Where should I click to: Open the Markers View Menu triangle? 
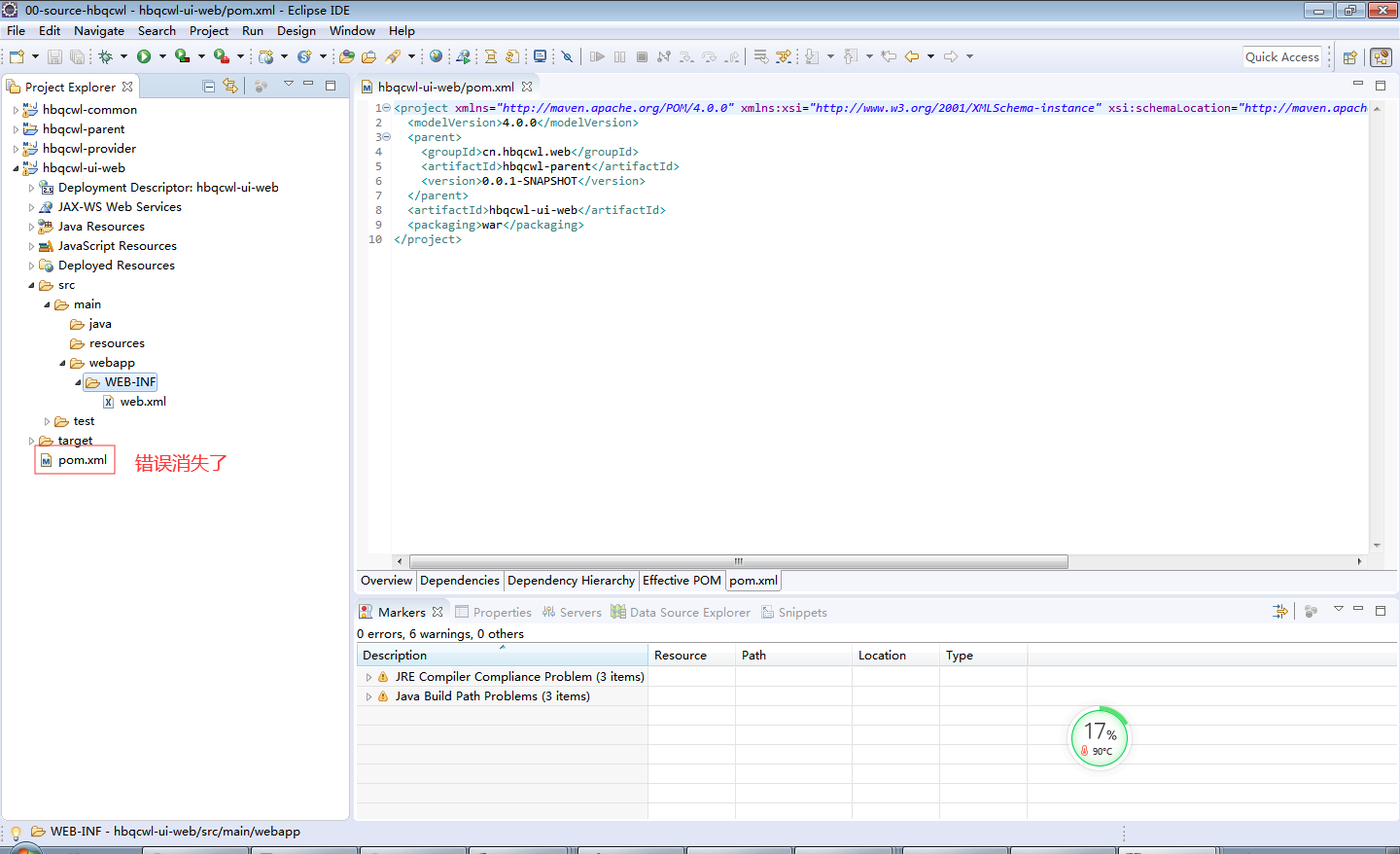coord(1339,609)
